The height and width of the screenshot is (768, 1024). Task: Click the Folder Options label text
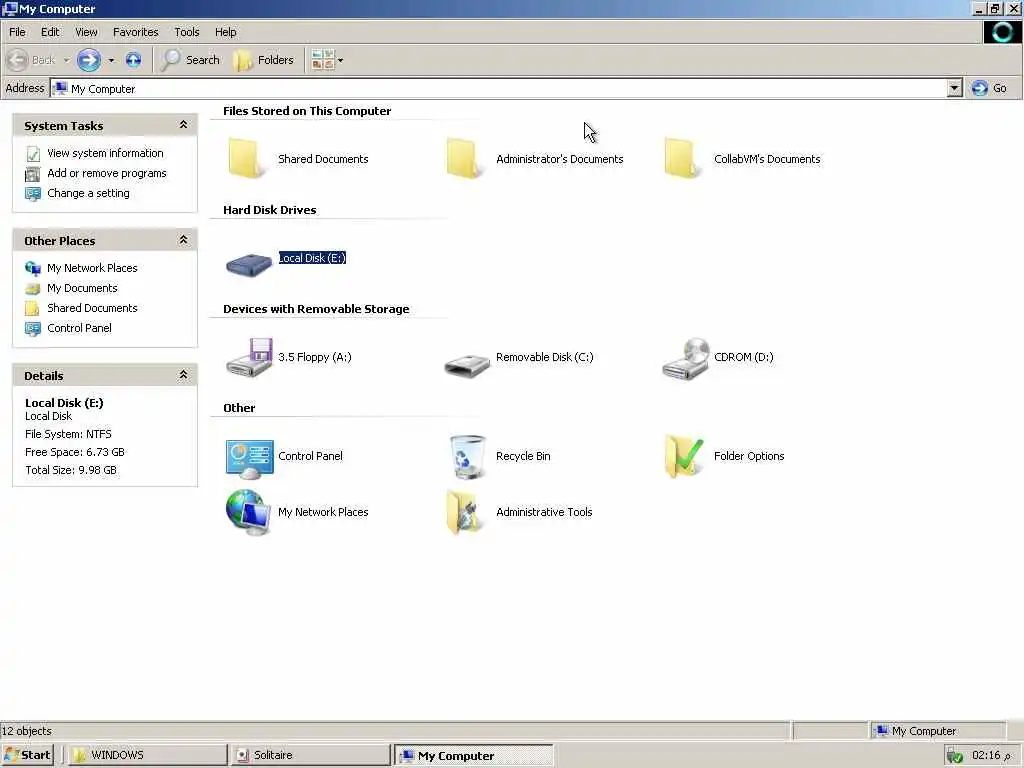749,456
